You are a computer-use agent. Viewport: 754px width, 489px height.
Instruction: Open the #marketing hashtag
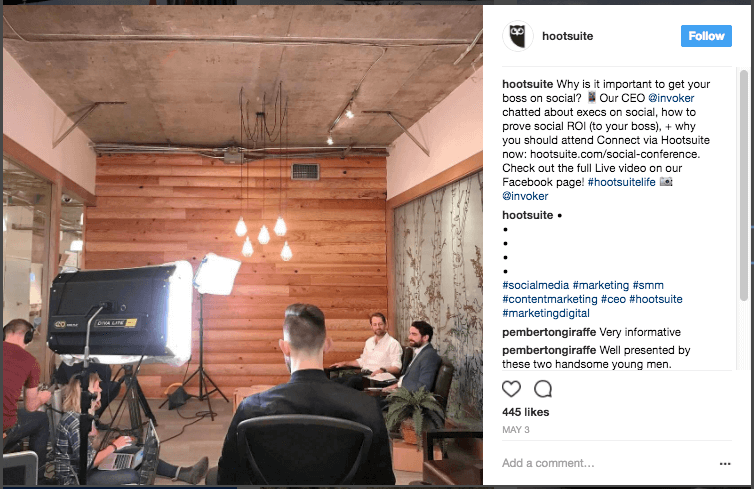click(x=601, y=285)
